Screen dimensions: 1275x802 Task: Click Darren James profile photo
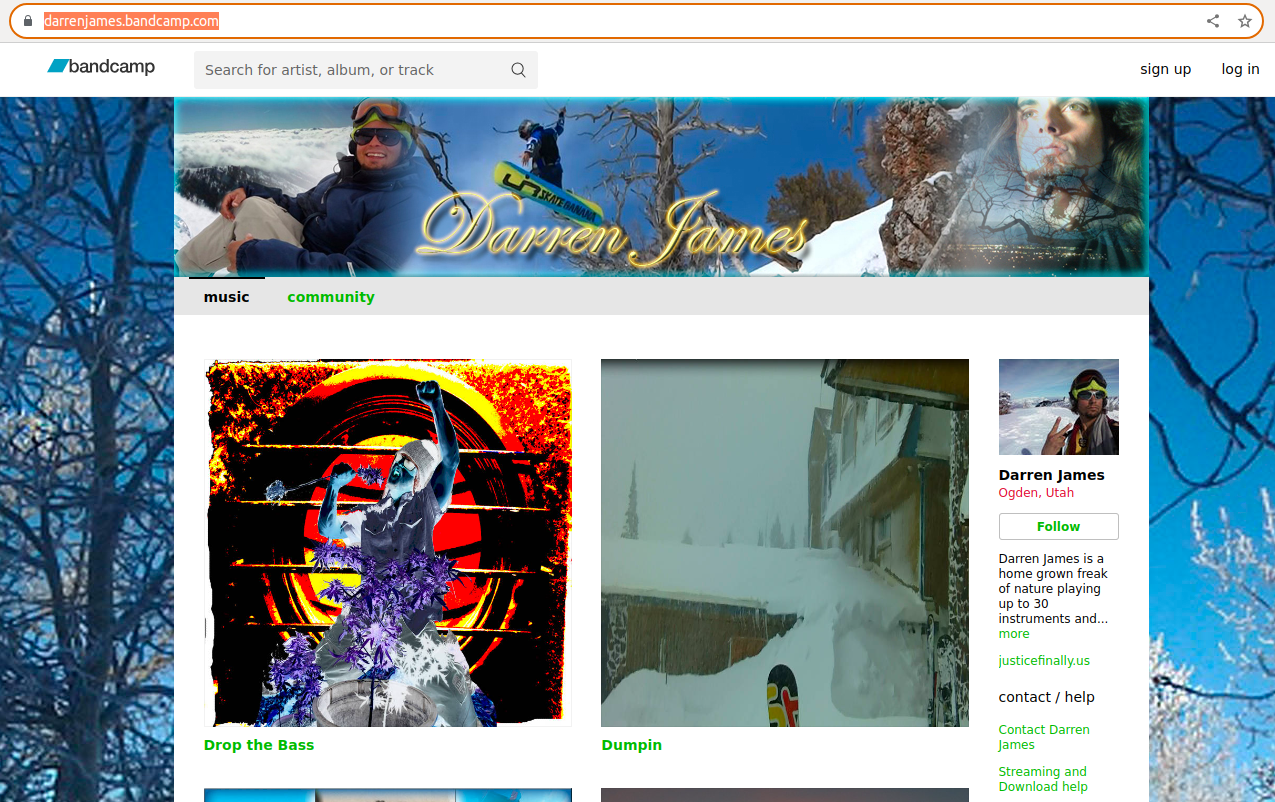click(1058, 407)
